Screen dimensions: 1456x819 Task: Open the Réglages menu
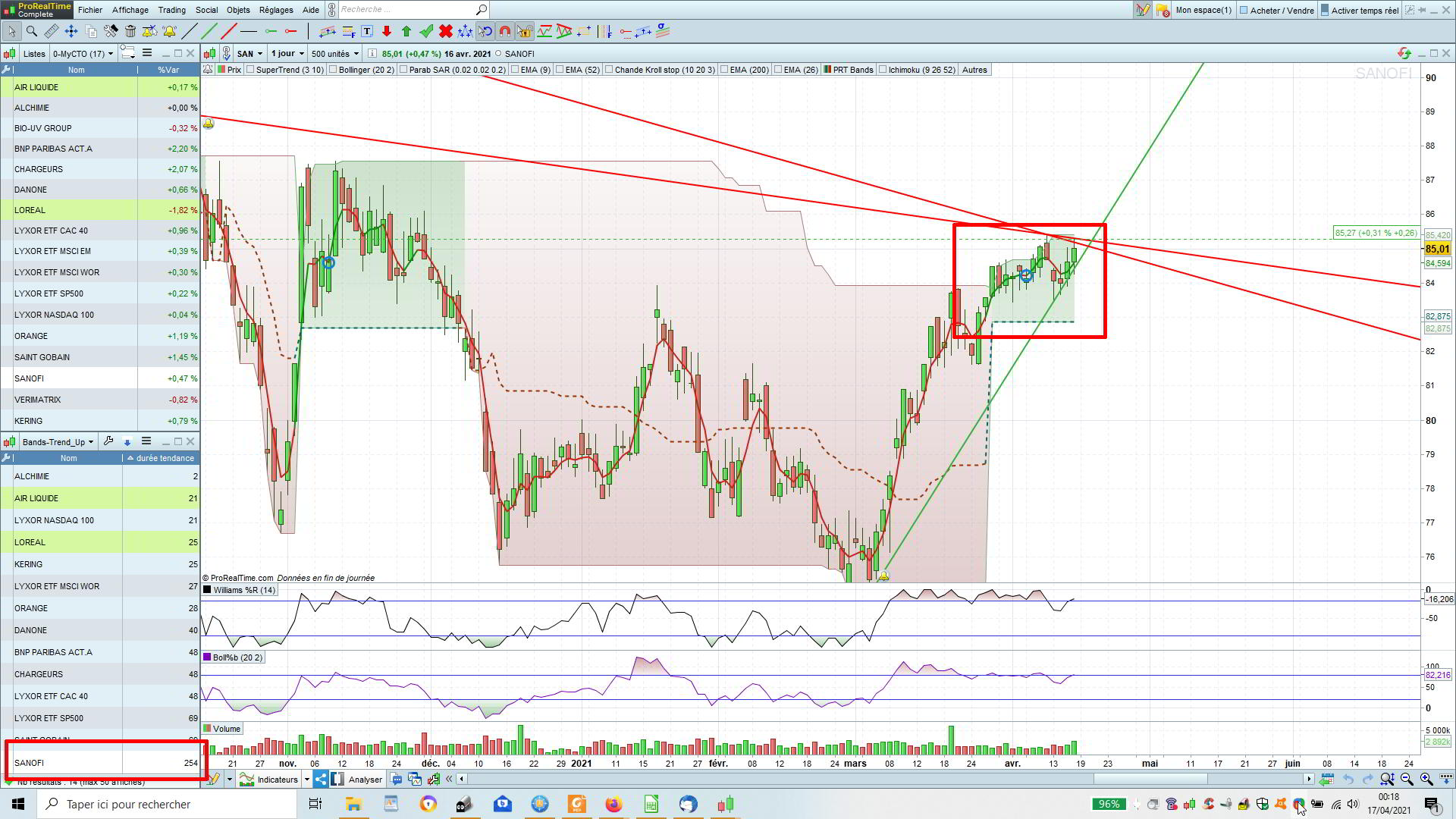point(275,10)
